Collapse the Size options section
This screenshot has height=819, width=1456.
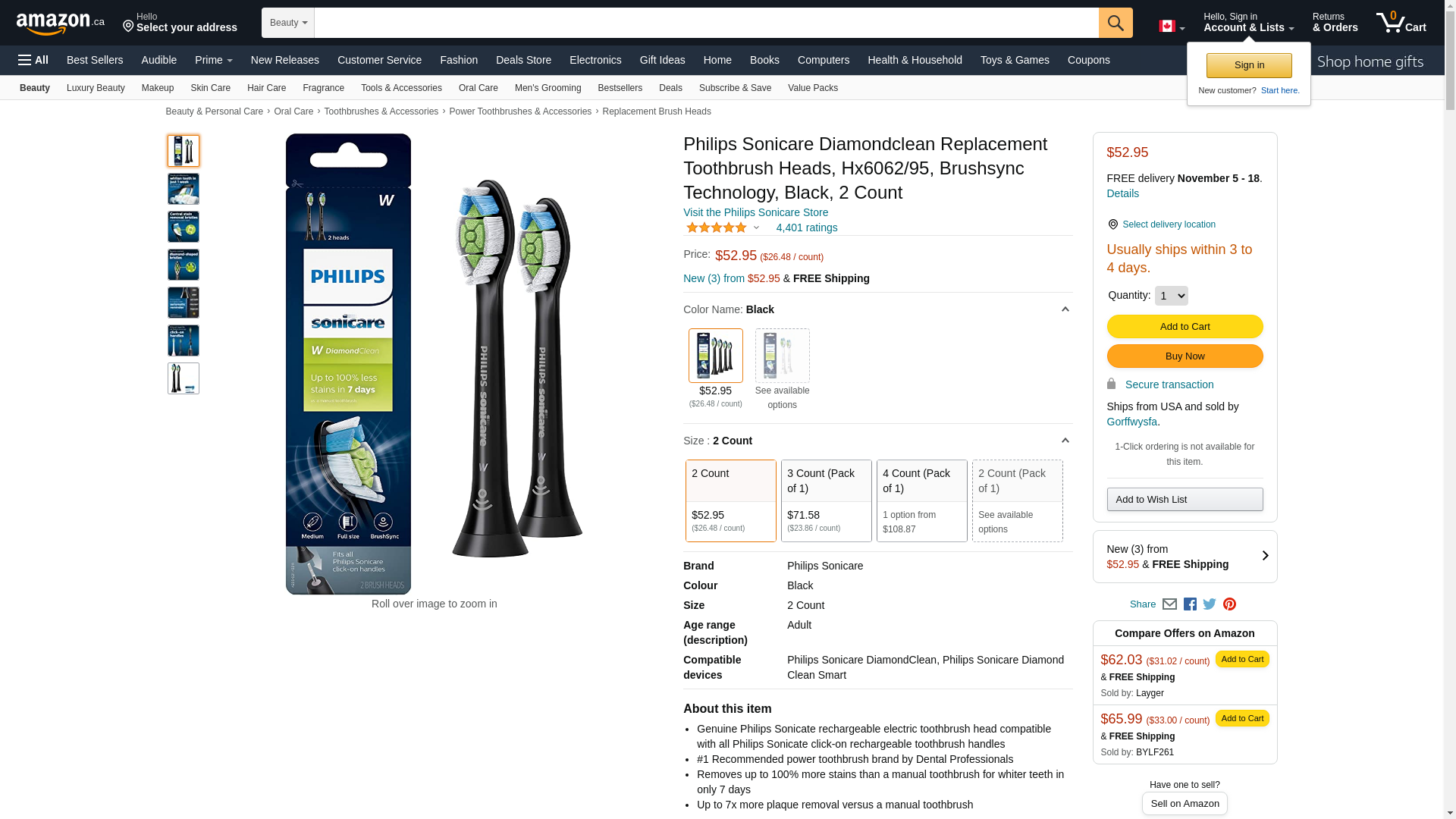click(x=1065, y=441)
